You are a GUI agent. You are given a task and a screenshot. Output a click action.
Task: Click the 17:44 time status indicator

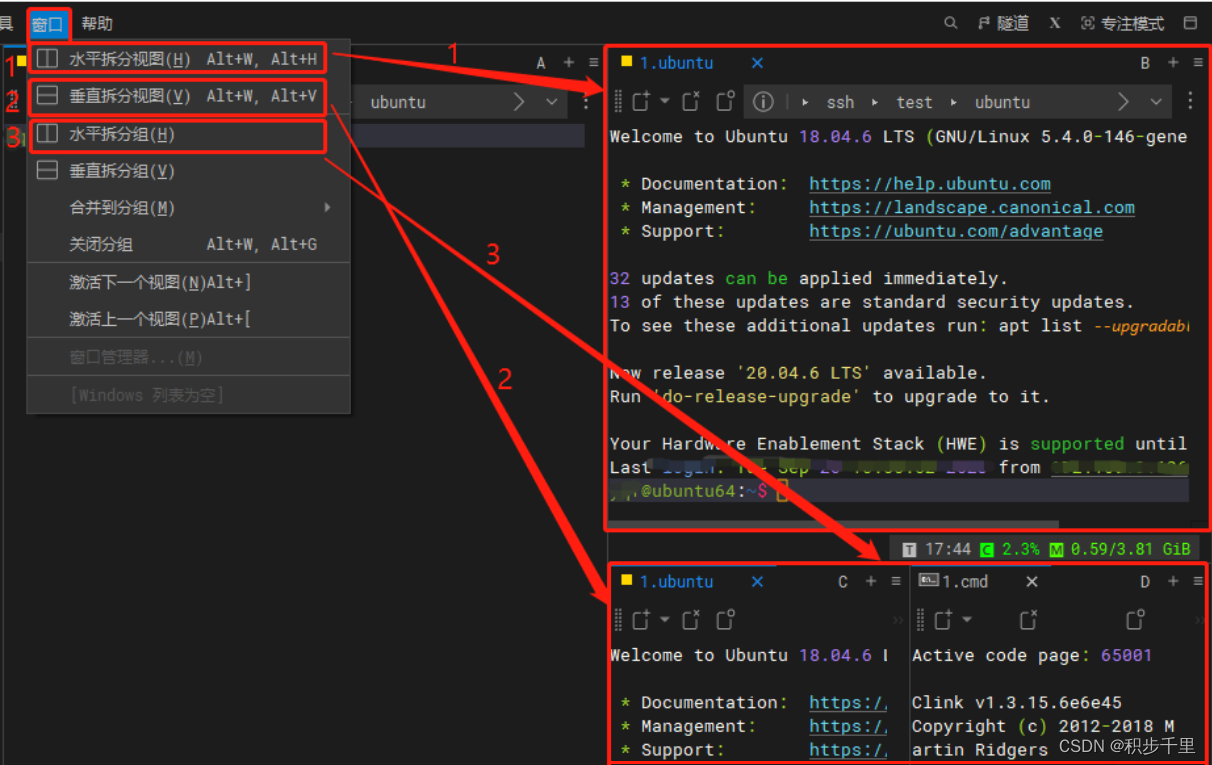click(x=936, y=549)
